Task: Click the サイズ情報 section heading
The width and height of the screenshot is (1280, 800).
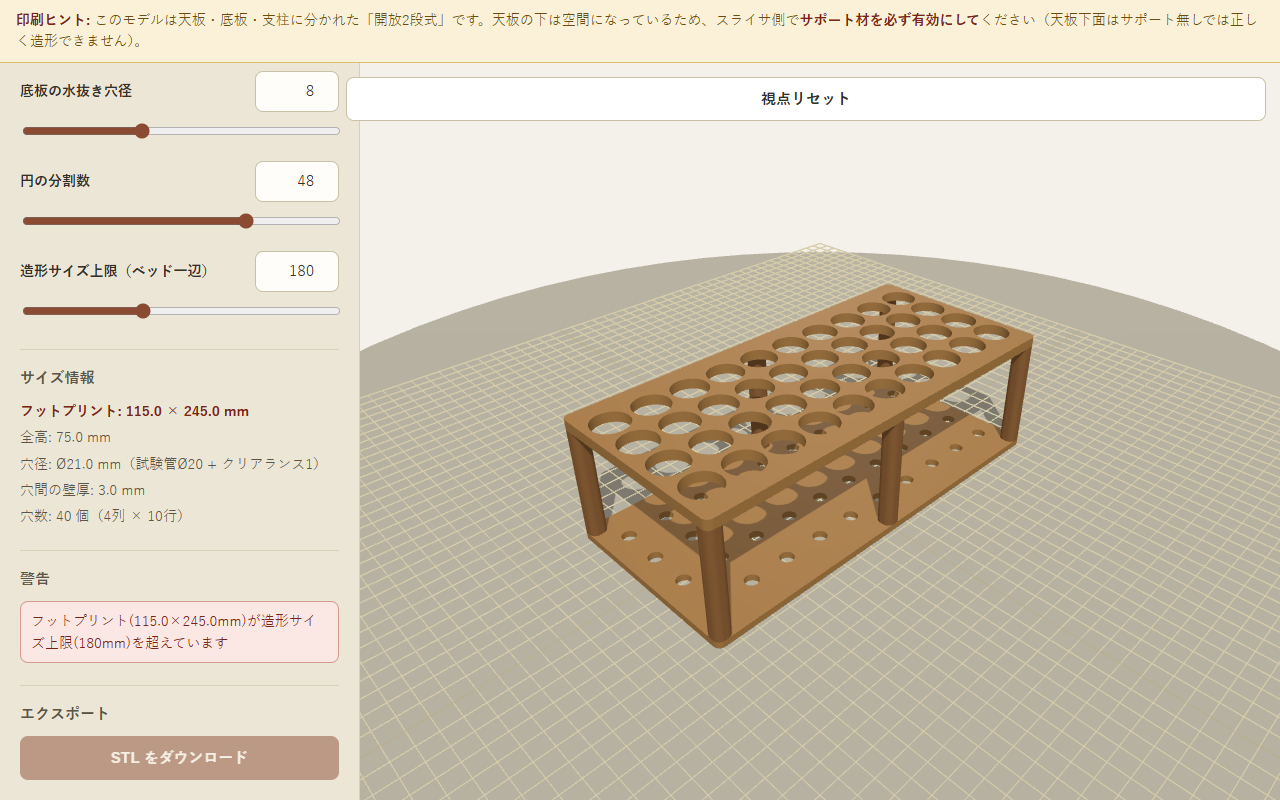Action: click(x=58, y=377)
